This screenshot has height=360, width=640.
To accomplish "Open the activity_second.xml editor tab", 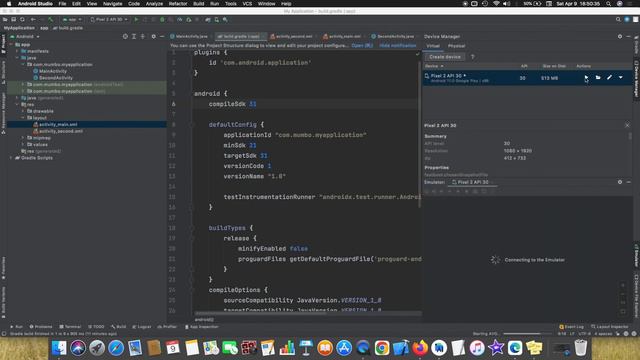I will [x=292, y=36].
